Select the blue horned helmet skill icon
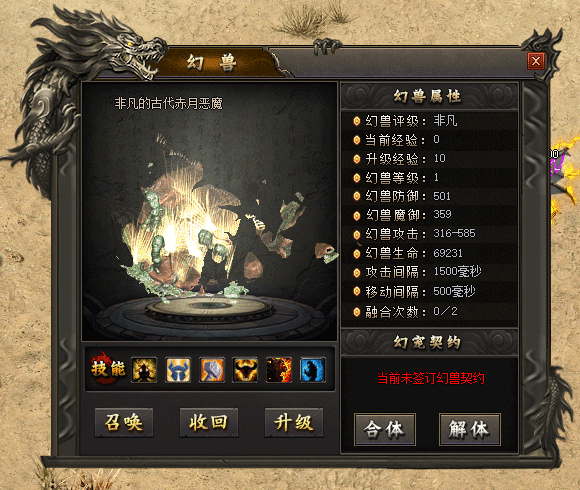Image resolution: width=580 pixels, height=490 pixels. pos(178,369)
